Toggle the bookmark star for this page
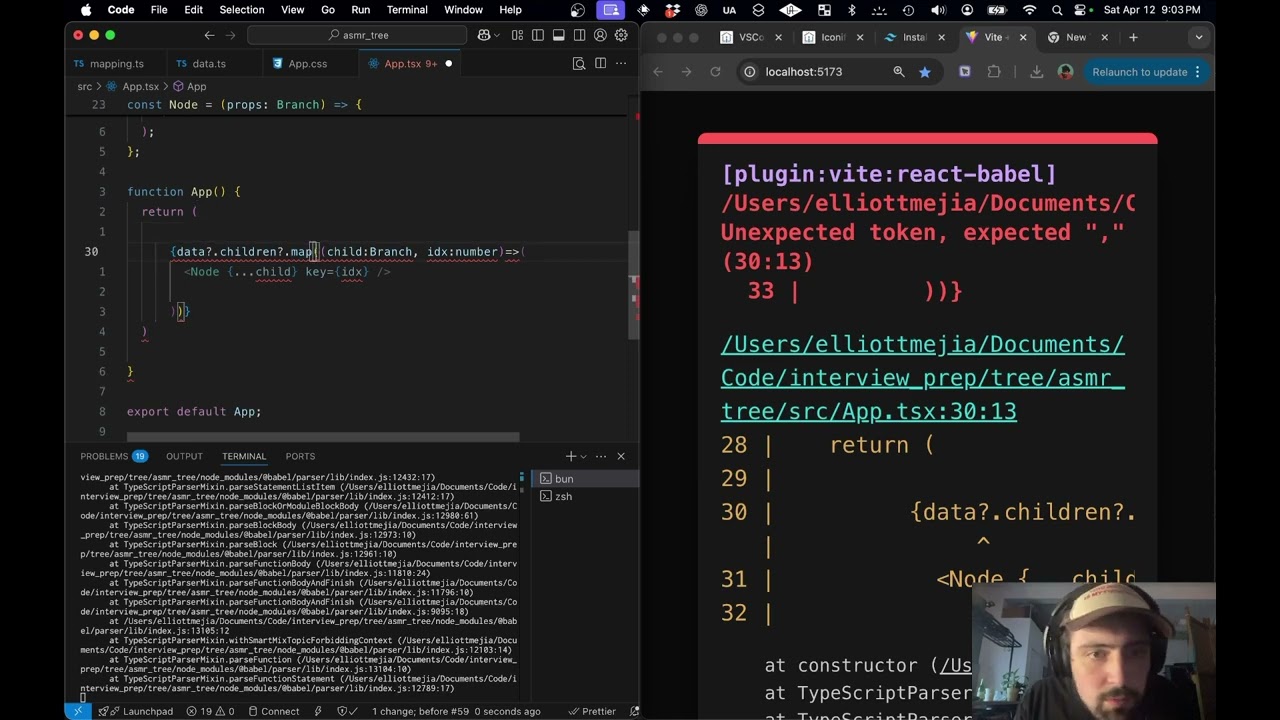The height and width of the screenshot is (720, 1280). [x=924, y=72]
